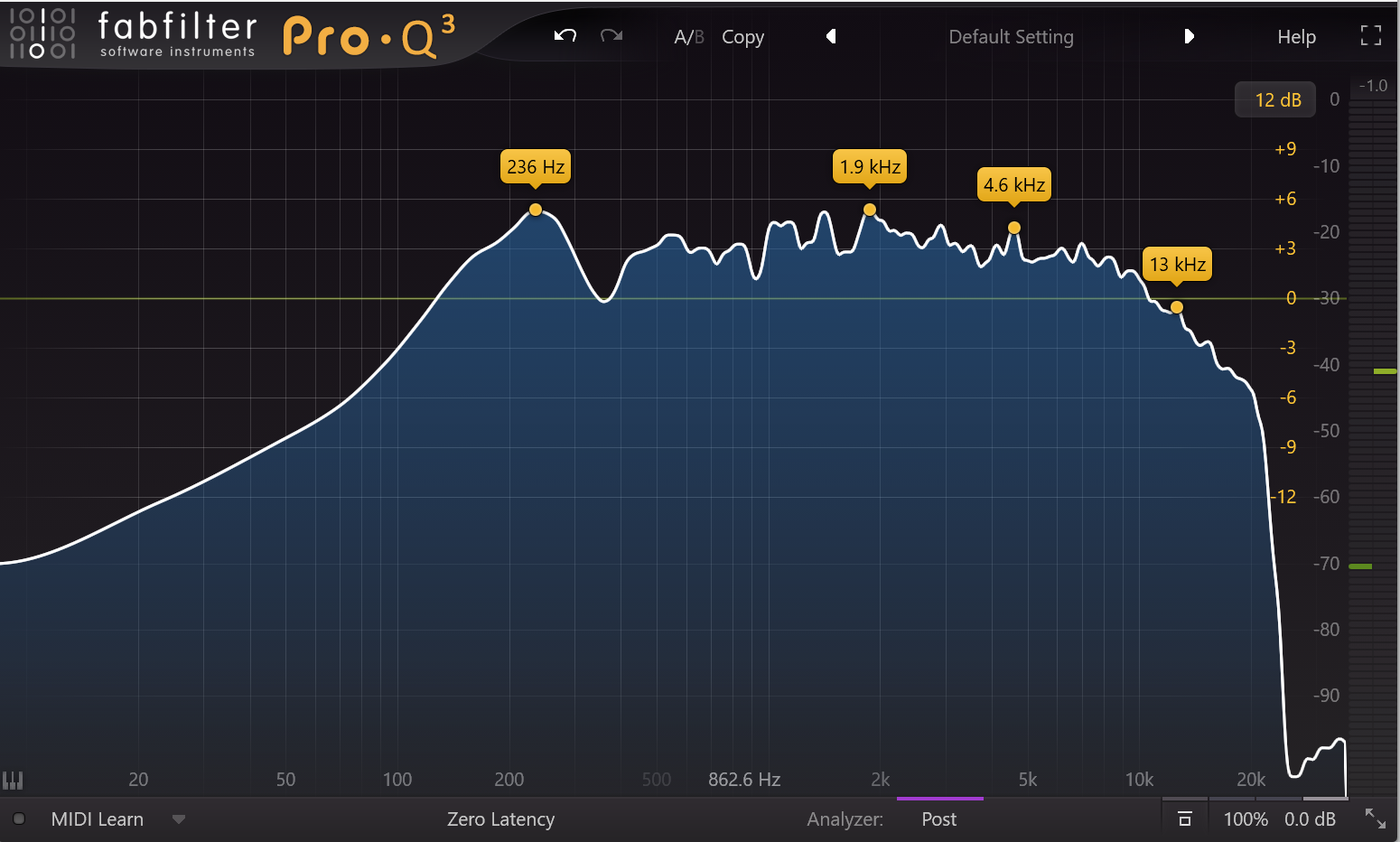Click the 1.9 kHz frequency label
The height and width of the screenshot is (842, 1400).
click(870, 166)
